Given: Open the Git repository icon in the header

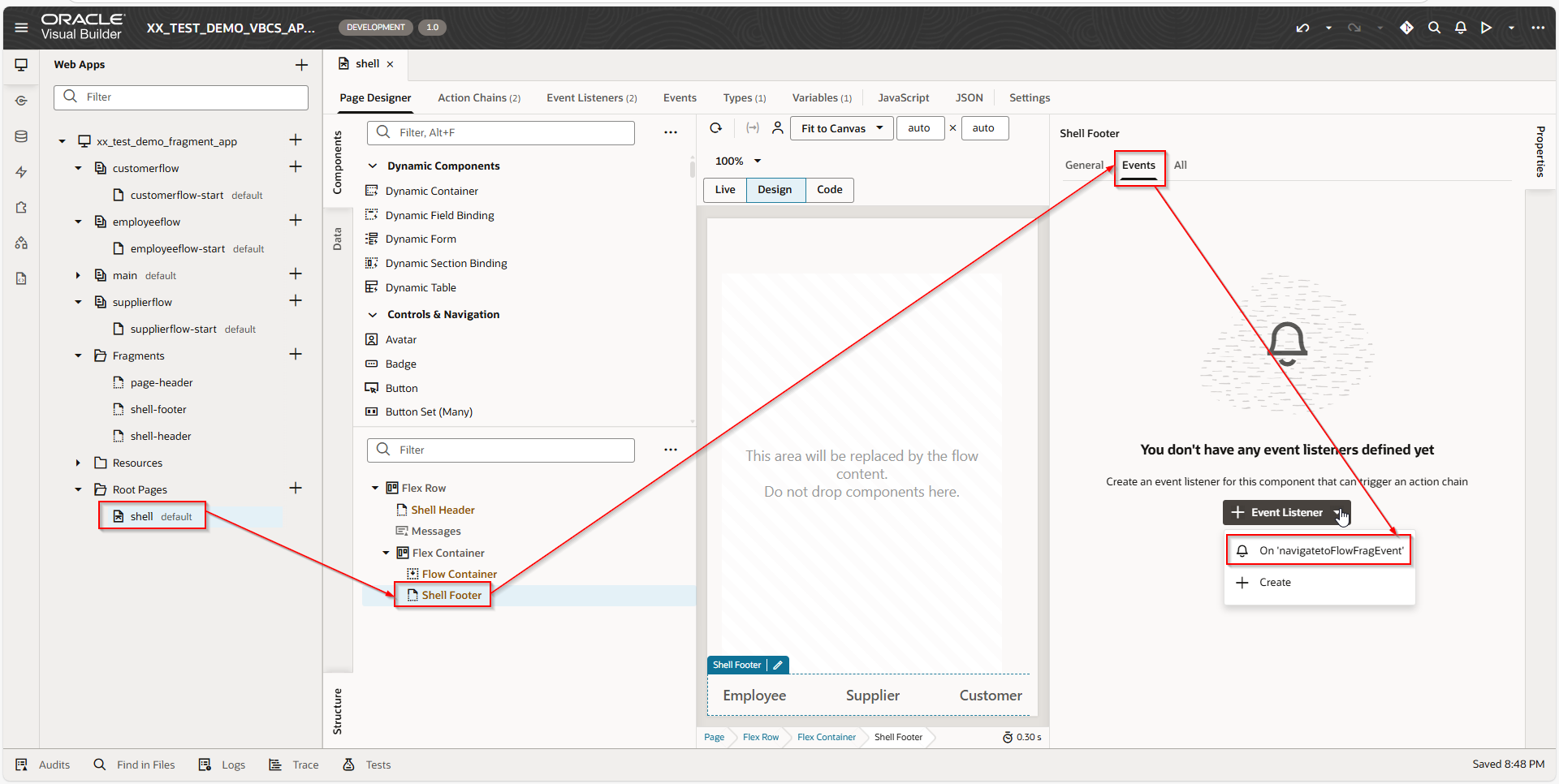Looking at the screenshot, I should coord(1407,27).
